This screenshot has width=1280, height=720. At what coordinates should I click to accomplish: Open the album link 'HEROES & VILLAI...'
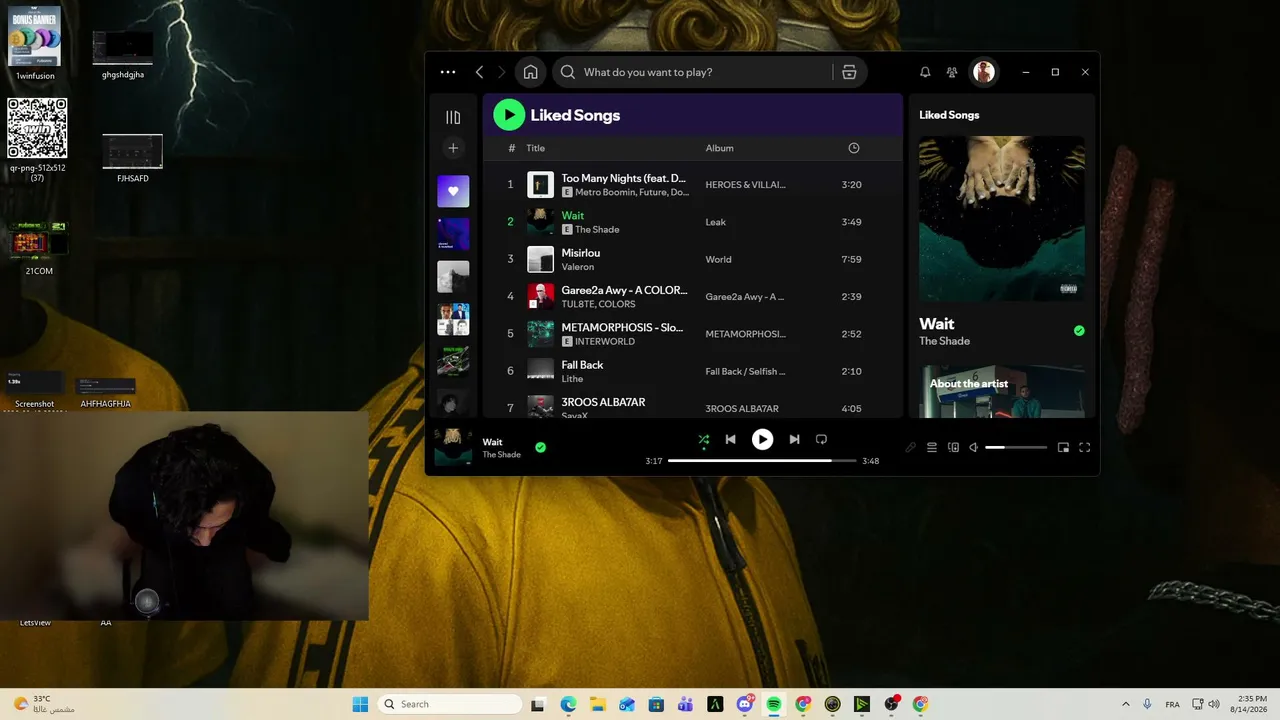coord(746,185)
